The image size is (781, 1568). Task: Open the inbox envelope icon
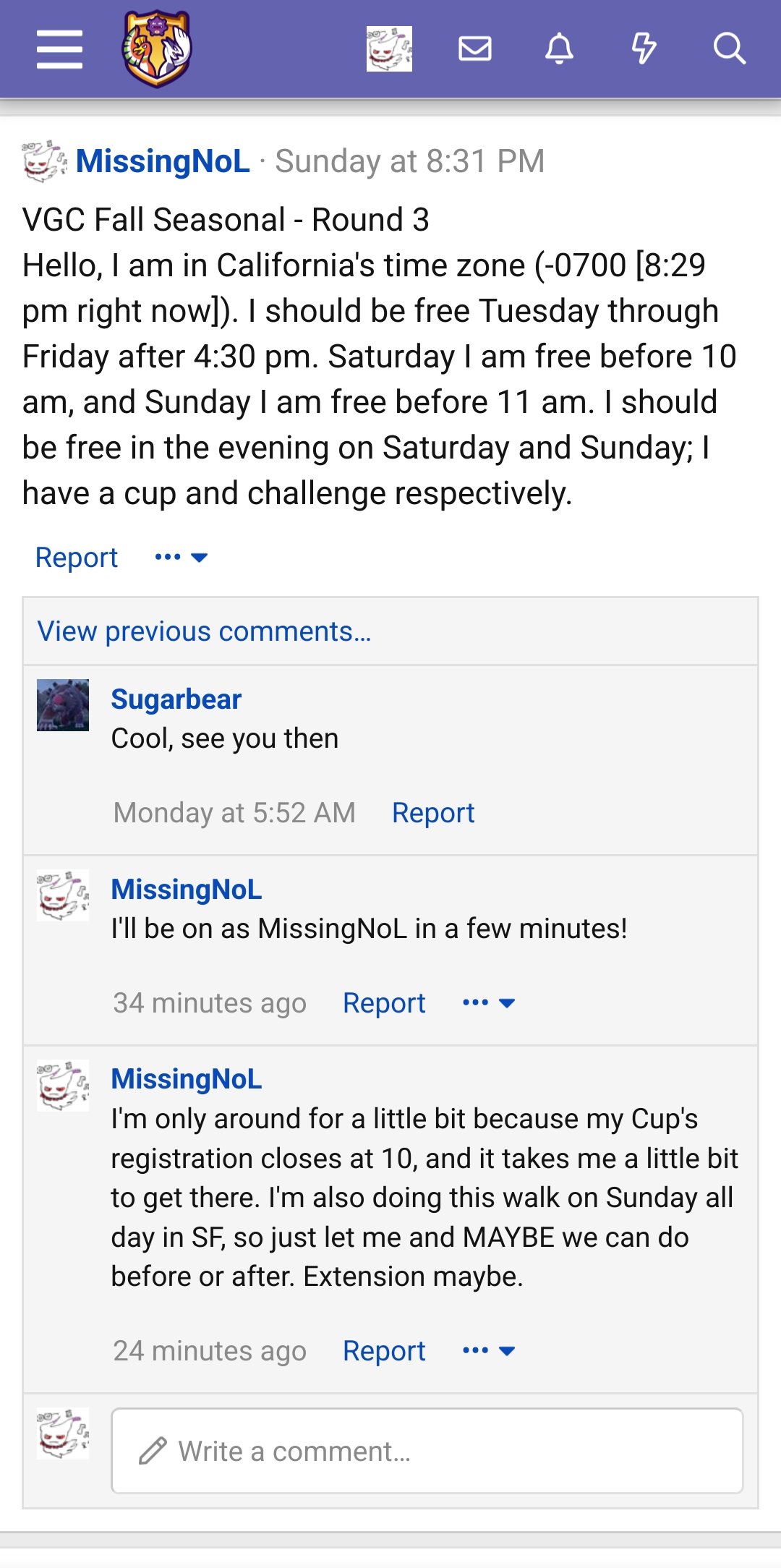[475, 48]
